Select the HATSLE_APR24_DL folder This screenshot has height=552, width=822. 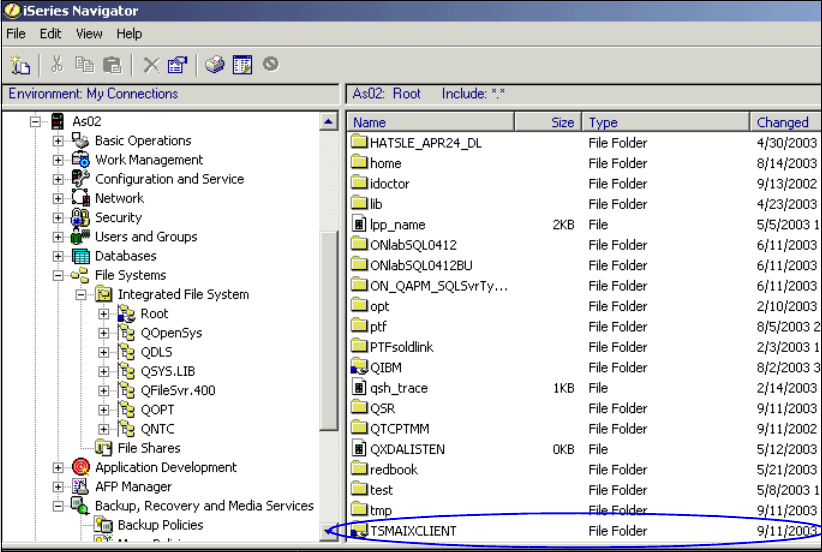pyautogui.click(x=426, y=143)
